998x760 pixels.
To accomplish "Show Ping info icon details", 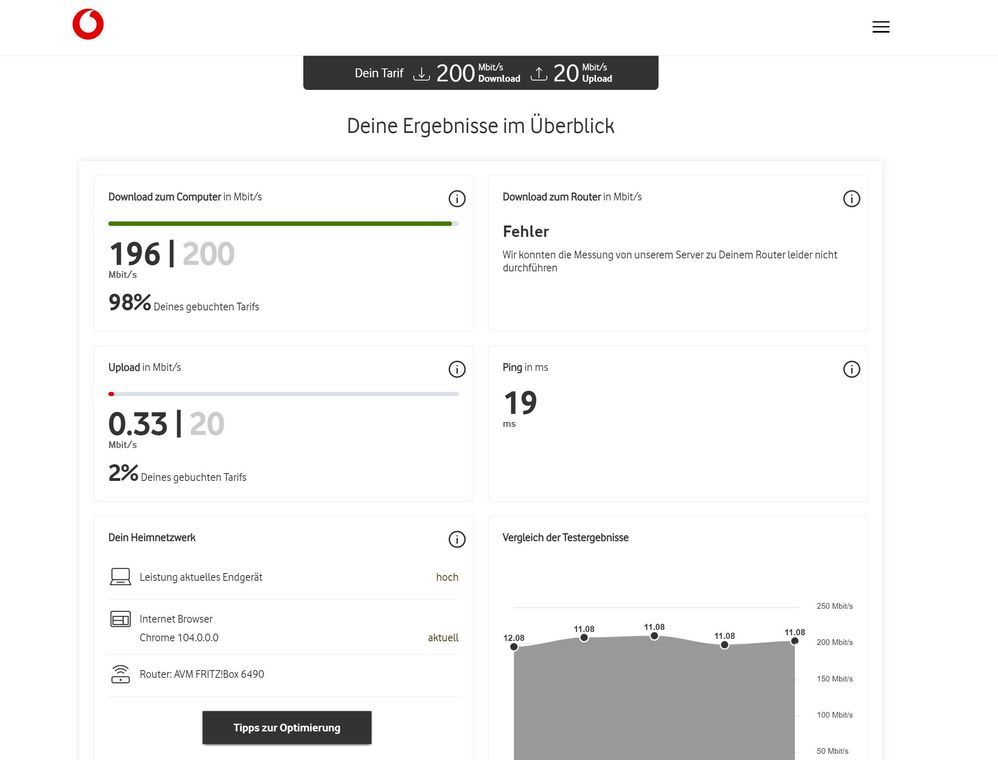I will [851, 369].
